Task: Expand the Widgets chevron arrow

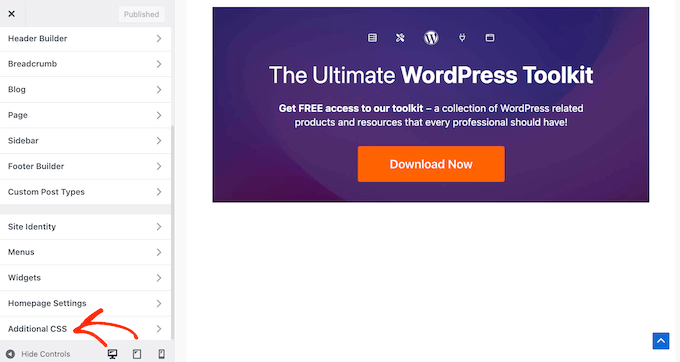Action: coord(159,278)
